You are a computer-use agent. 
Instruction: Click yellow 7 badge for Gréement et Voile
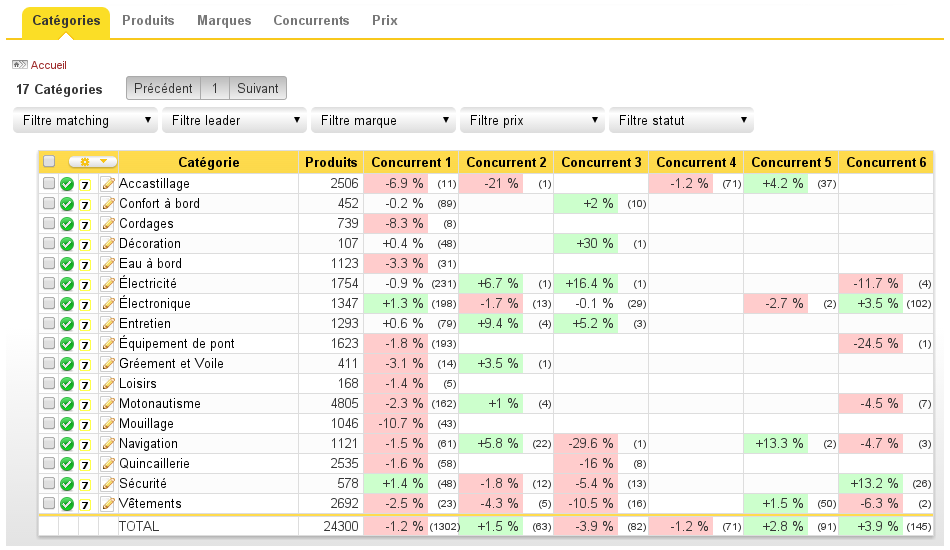[x=85, y=365]
